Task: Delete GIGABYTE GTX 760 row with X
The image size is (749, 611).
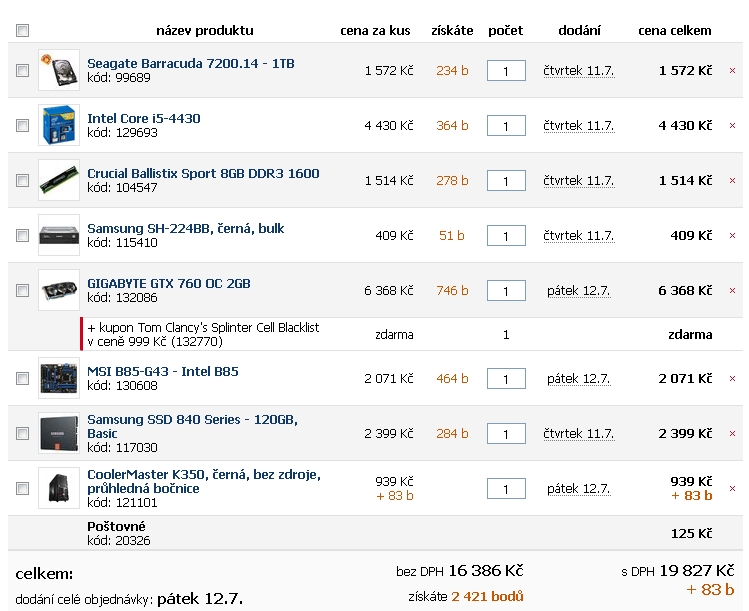Action: [x=732, y=291]
